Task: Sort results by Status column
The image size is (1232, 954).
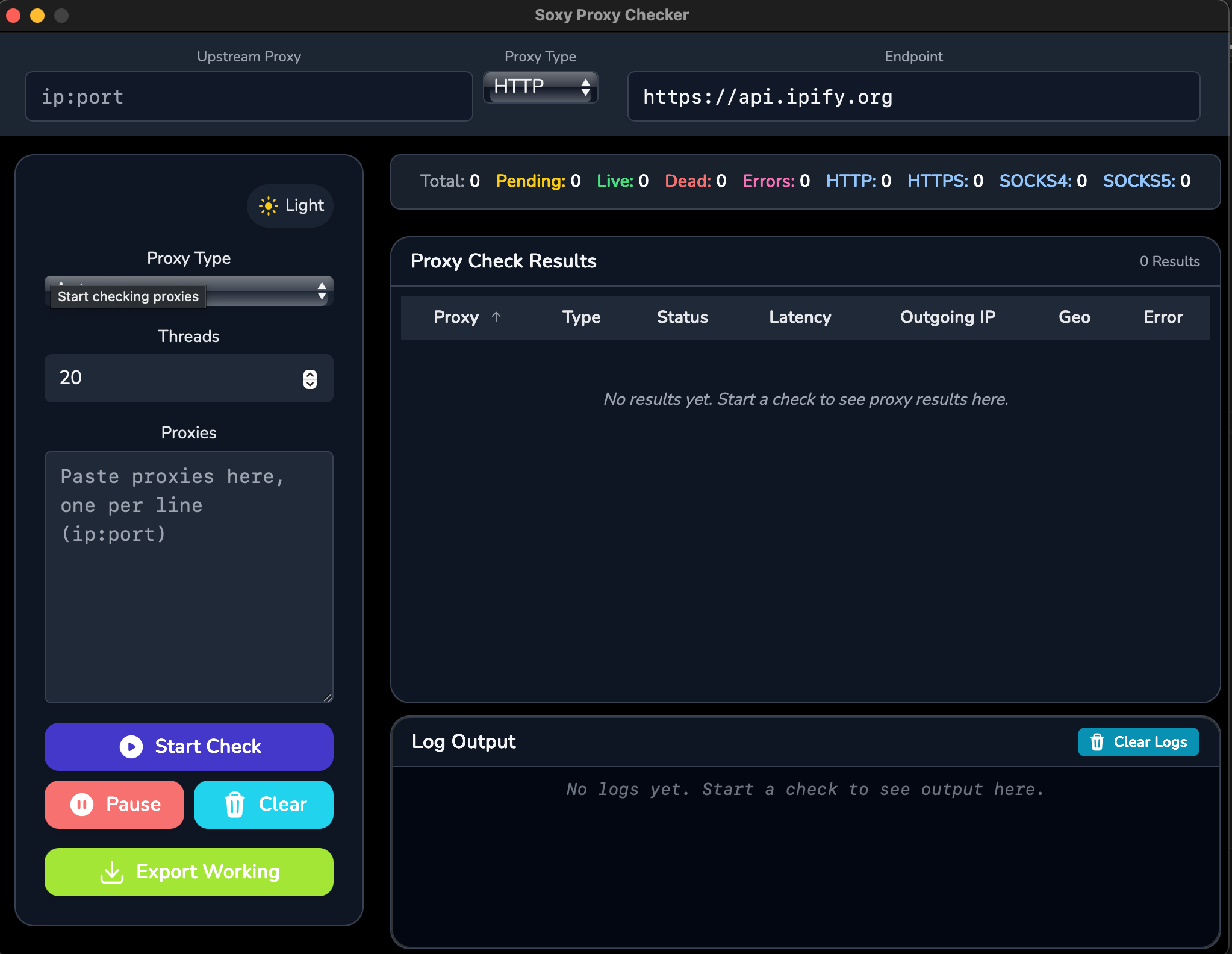Action: pos(682,317)
